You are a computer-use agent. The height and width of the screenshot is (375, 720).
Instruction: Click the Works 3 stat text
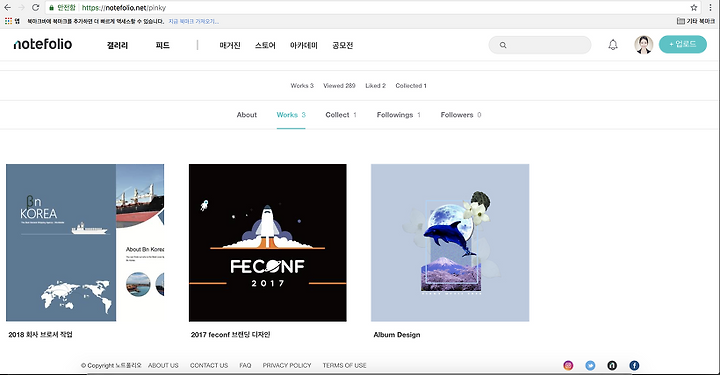302,85
